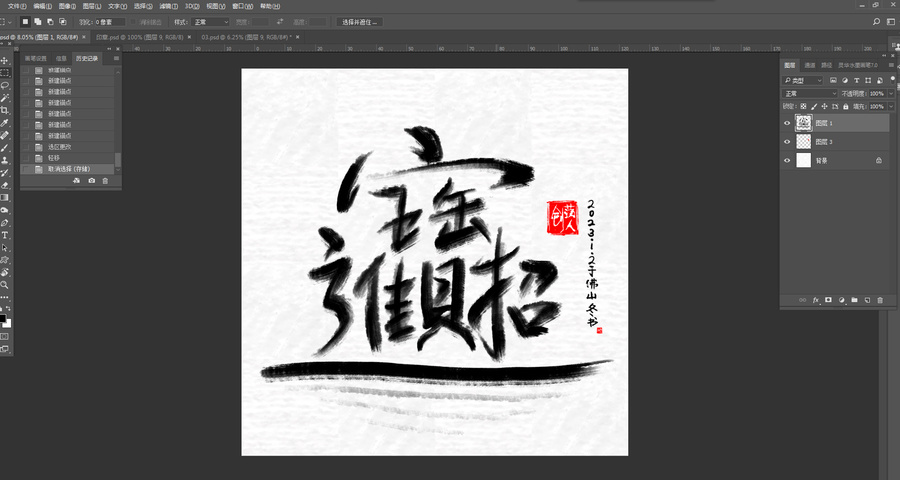Select the Clone Stamp tool
This screenshot has height=480, width=900.
click(5, 160)
